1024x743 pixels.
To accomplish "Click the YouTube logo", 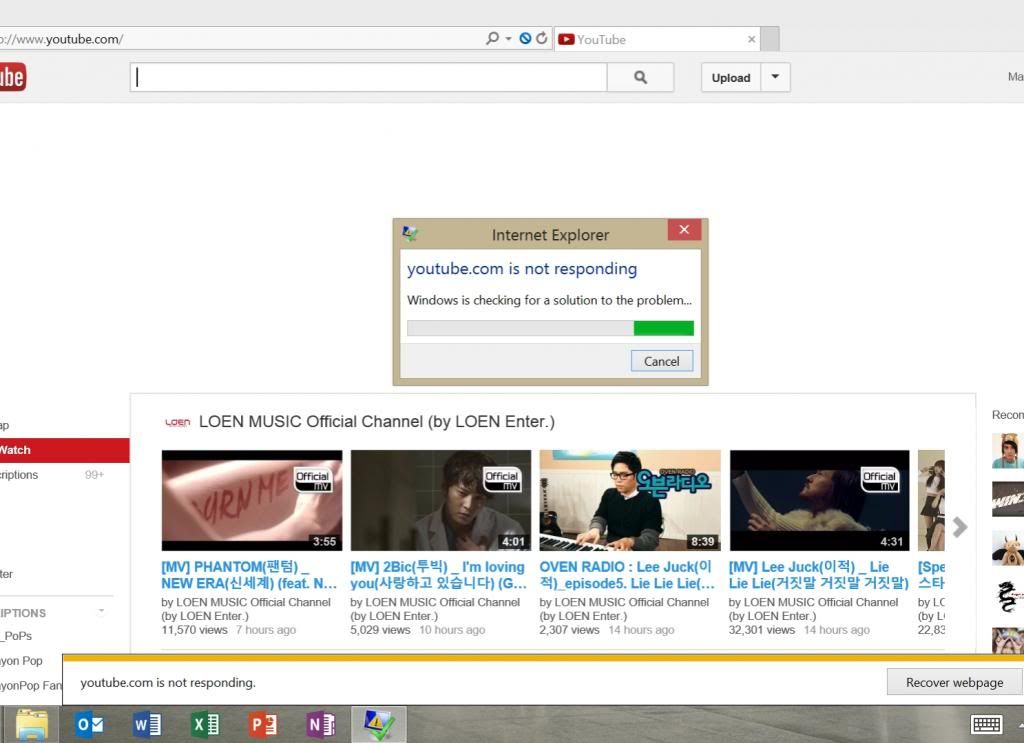I will tap(12, 77).
